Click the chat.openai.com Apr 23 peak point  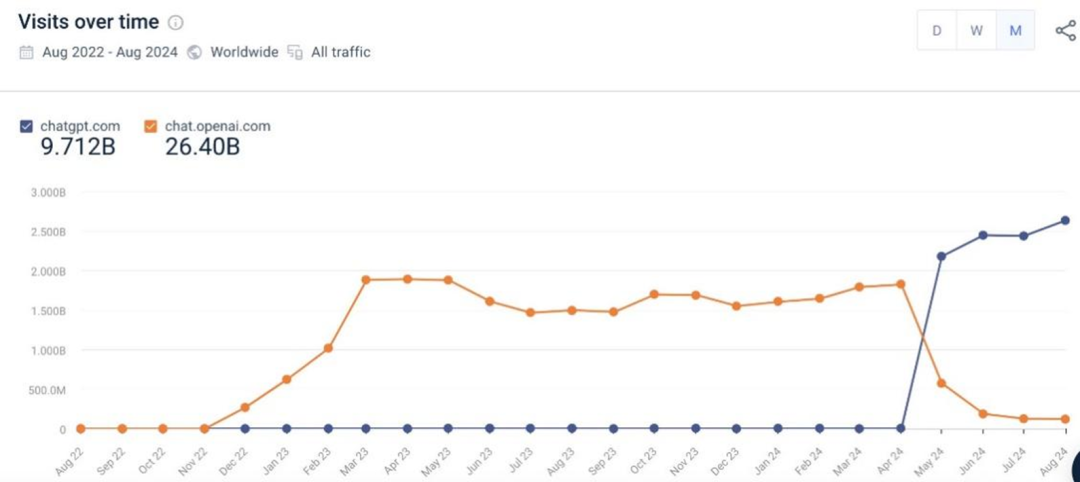[x=407, y=279]
